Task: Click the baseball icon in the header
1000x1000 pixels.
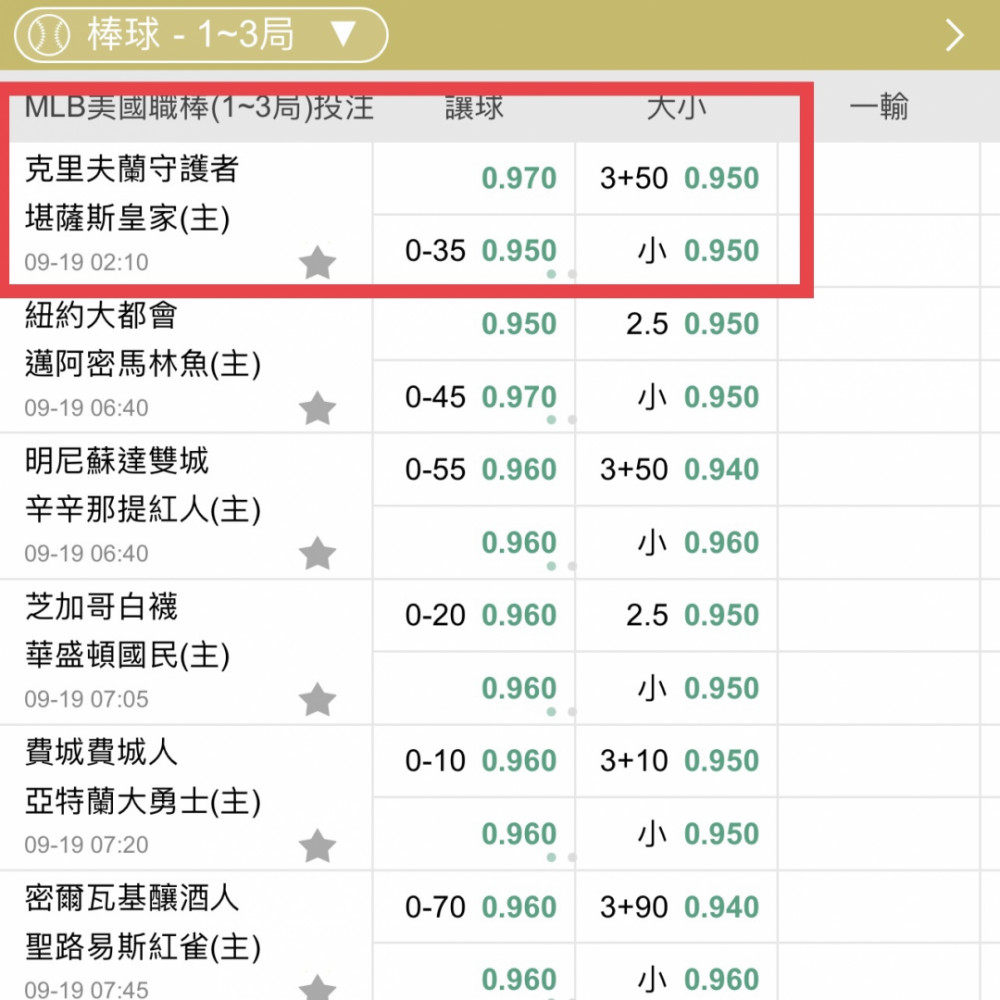Action: (x=48, y=34)
